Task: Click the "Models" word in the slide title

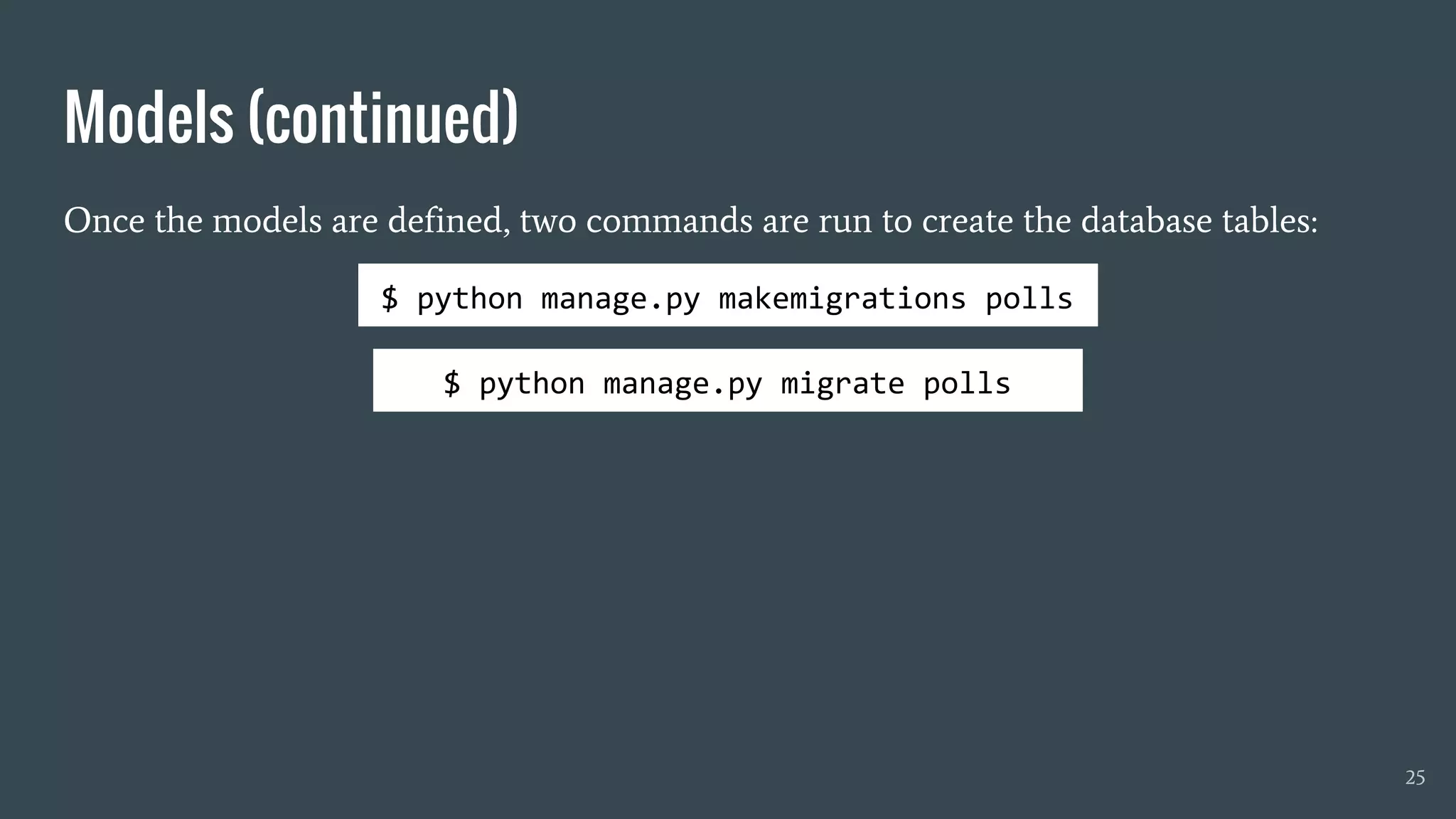Action: pos(149,118)
